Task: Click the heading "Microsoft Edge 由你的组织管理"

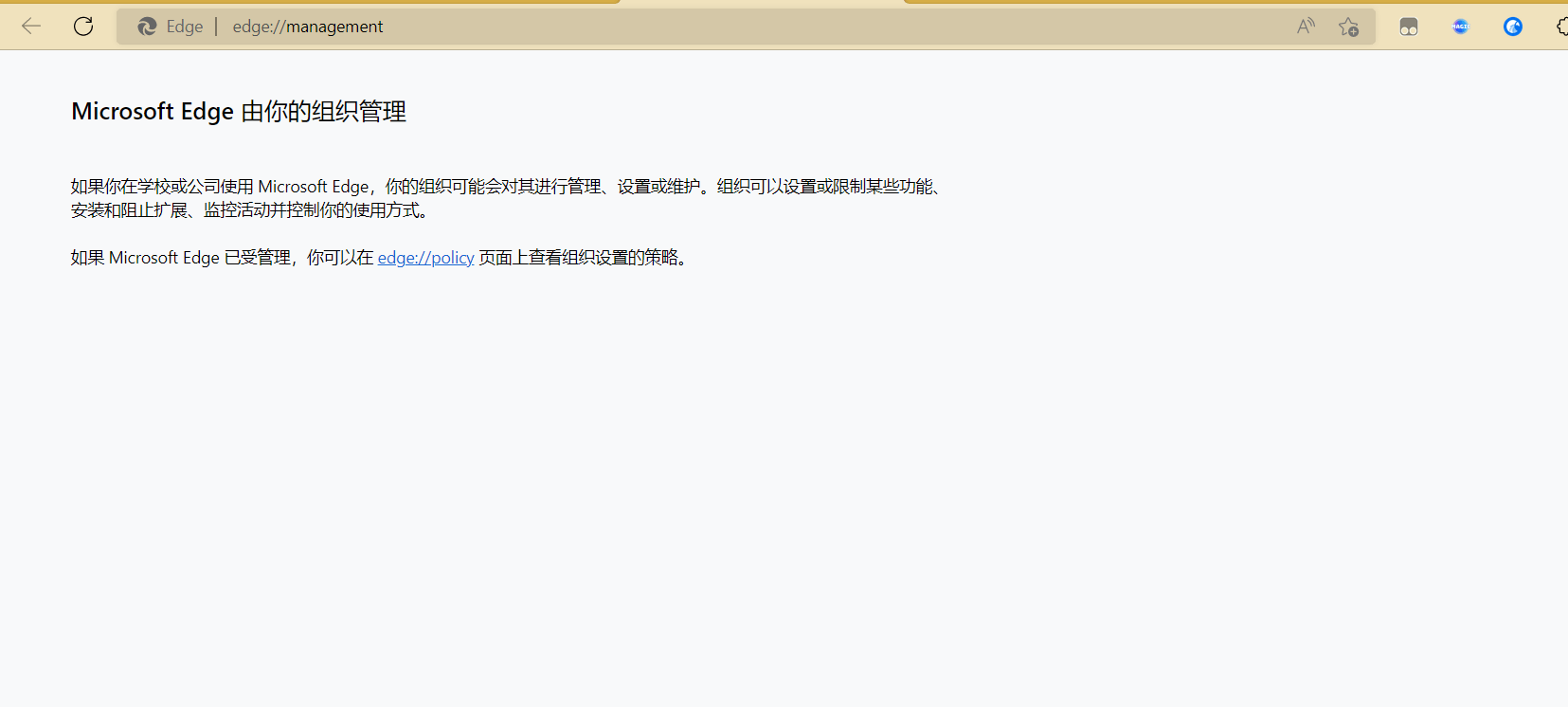Action: [x=239, y=112]
